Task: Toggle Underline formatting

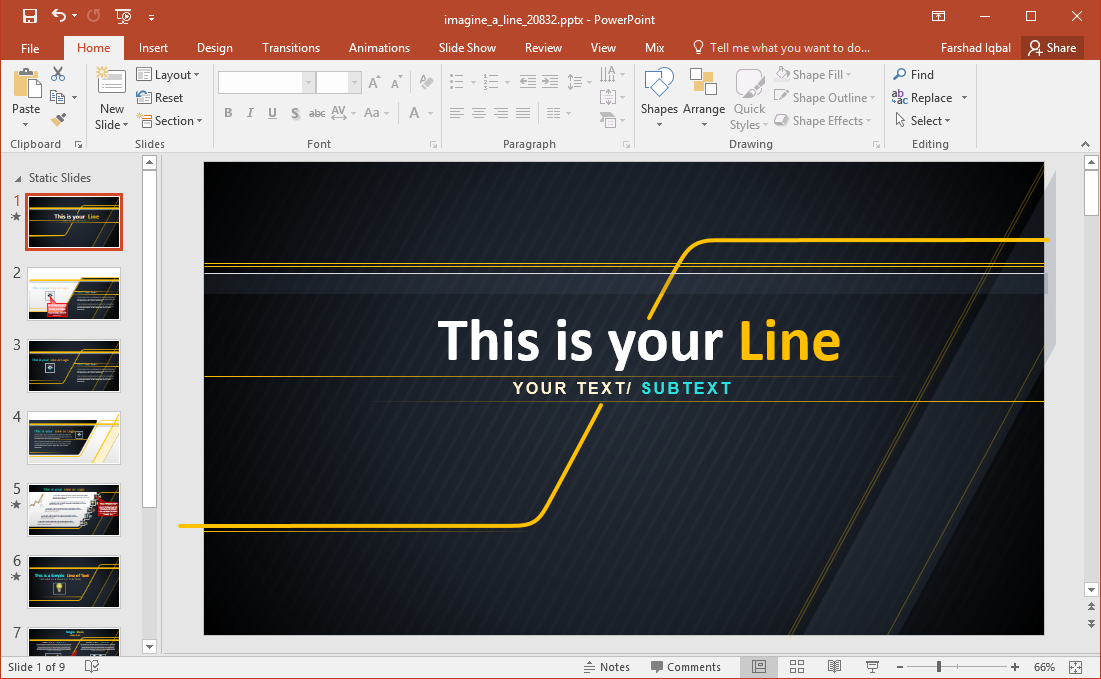Action: coord(272,113)
